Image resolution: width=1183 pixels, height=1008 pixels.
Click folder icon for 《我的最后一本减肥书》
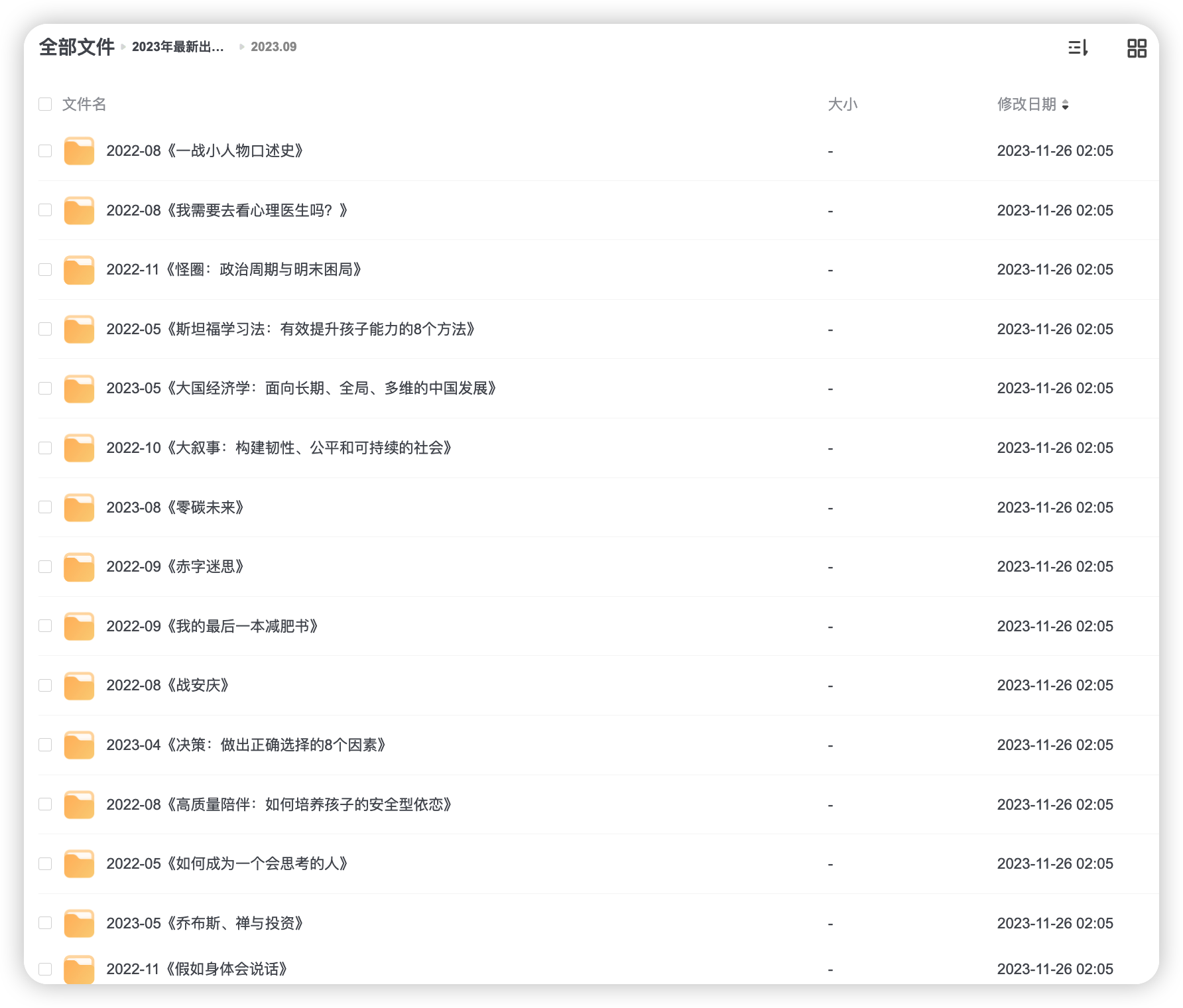tap(79, 626)
